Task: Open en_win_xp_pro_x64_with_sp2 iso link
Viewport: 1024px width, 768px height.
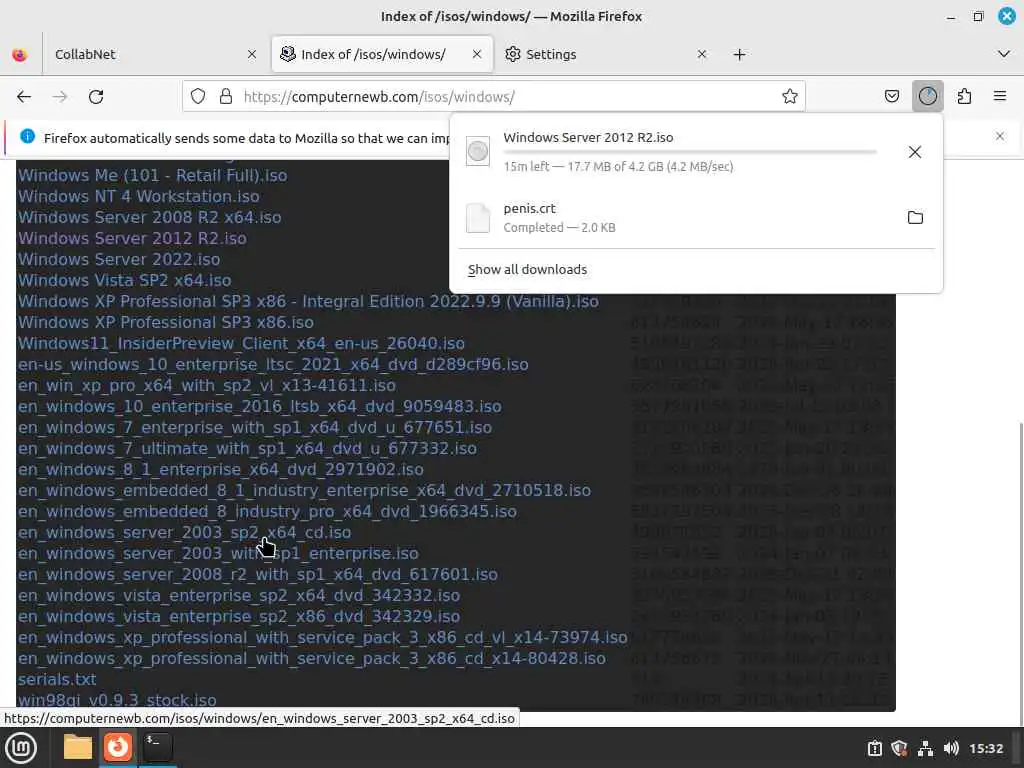Action: point(206,385)
